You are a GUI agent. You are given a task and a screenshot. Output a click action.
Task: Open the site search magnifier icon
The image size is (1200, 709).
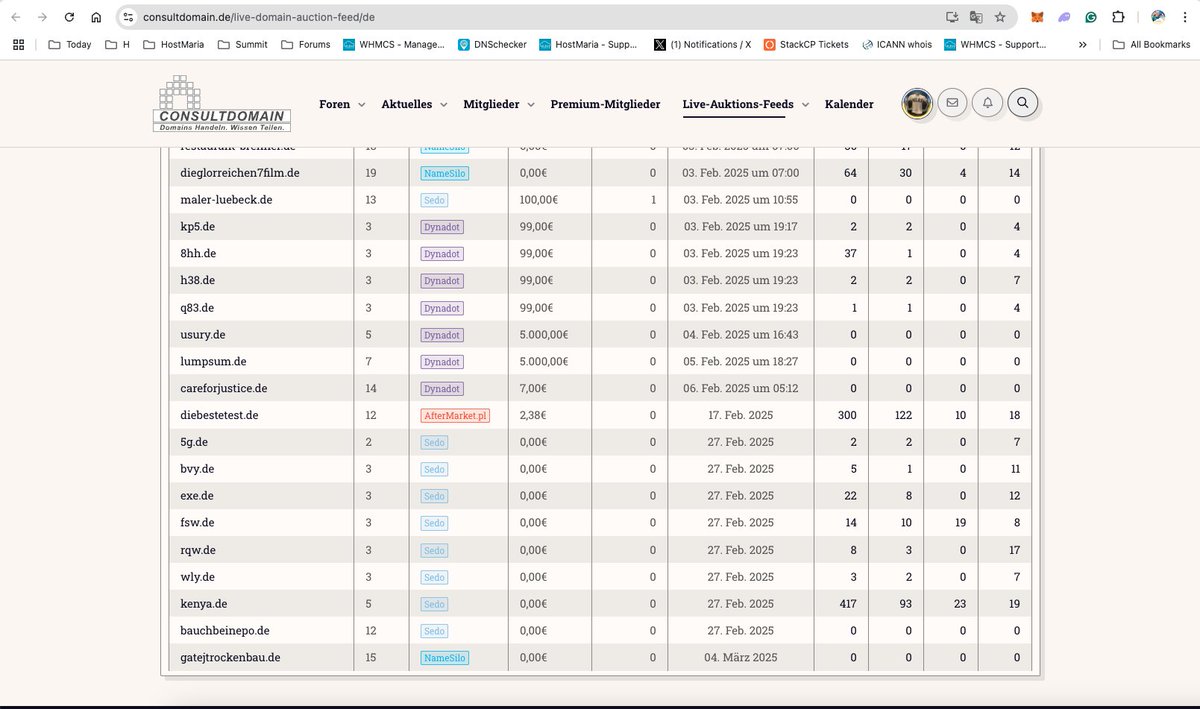click(1024, 103)
